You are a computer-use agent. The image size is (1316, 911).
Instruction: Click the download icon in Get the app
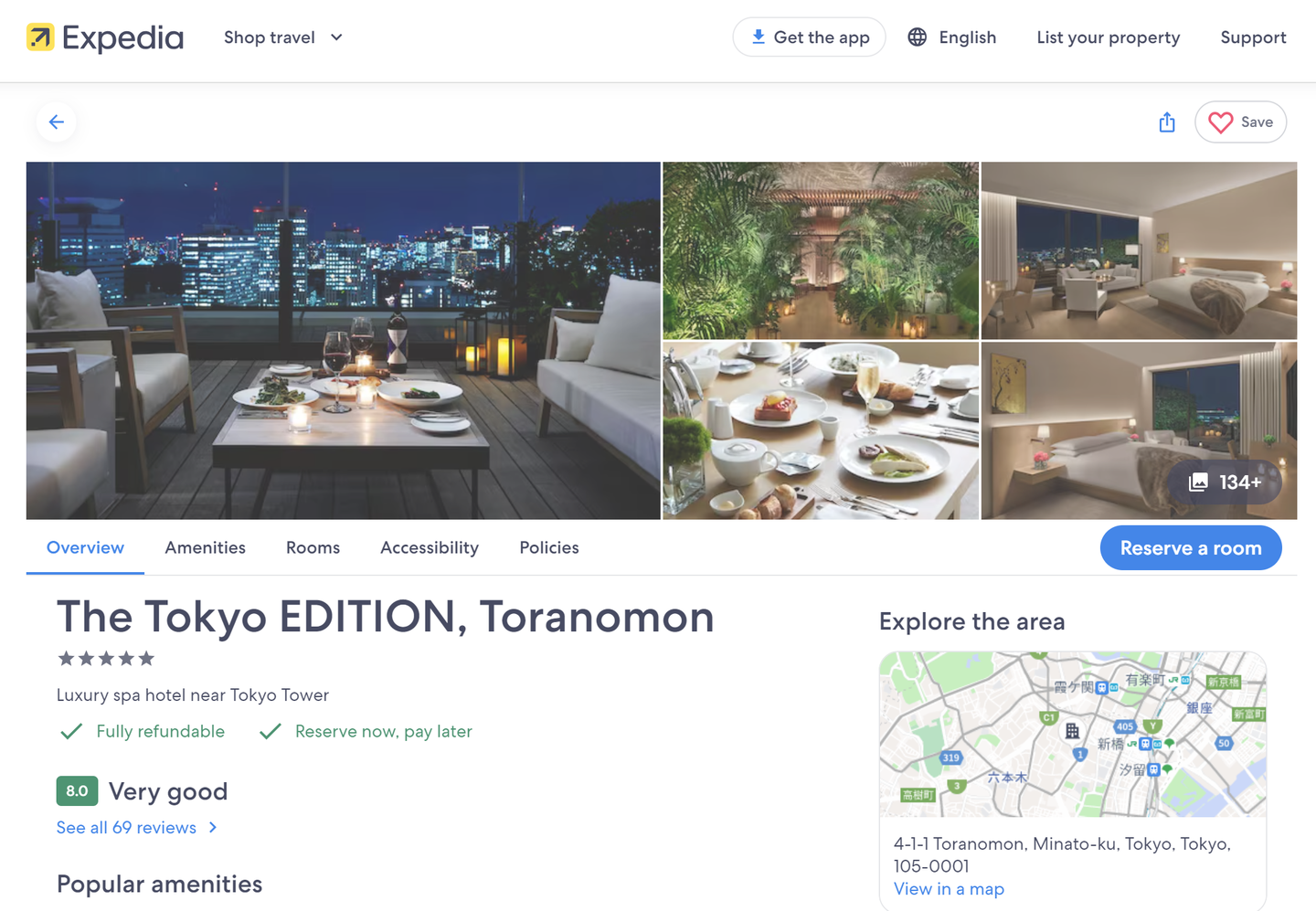click(x=758, y=37)
